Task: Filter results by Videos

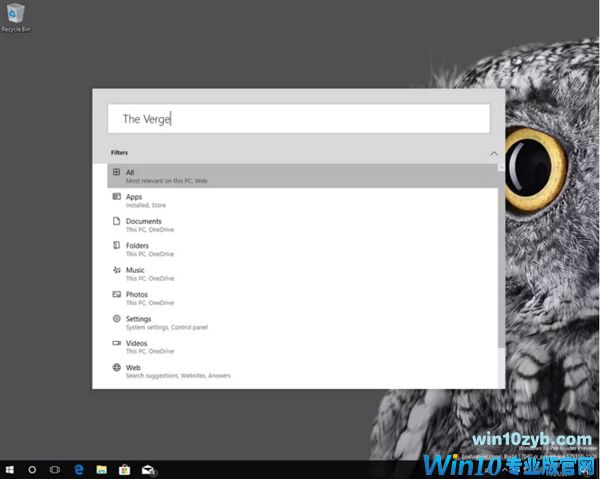Action: tap(303, 347)
